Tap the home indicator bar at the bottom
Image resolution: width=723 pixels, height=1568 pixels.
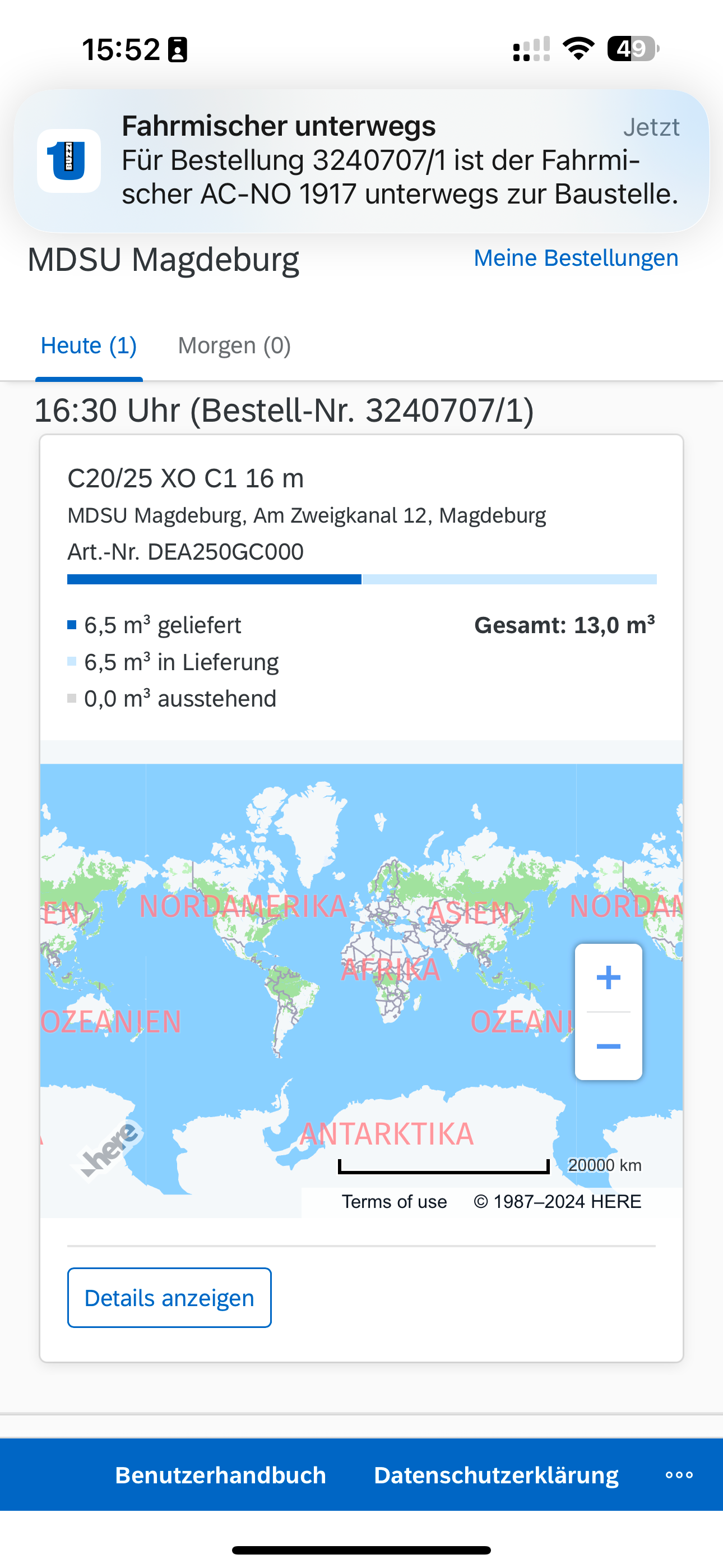361,1551
